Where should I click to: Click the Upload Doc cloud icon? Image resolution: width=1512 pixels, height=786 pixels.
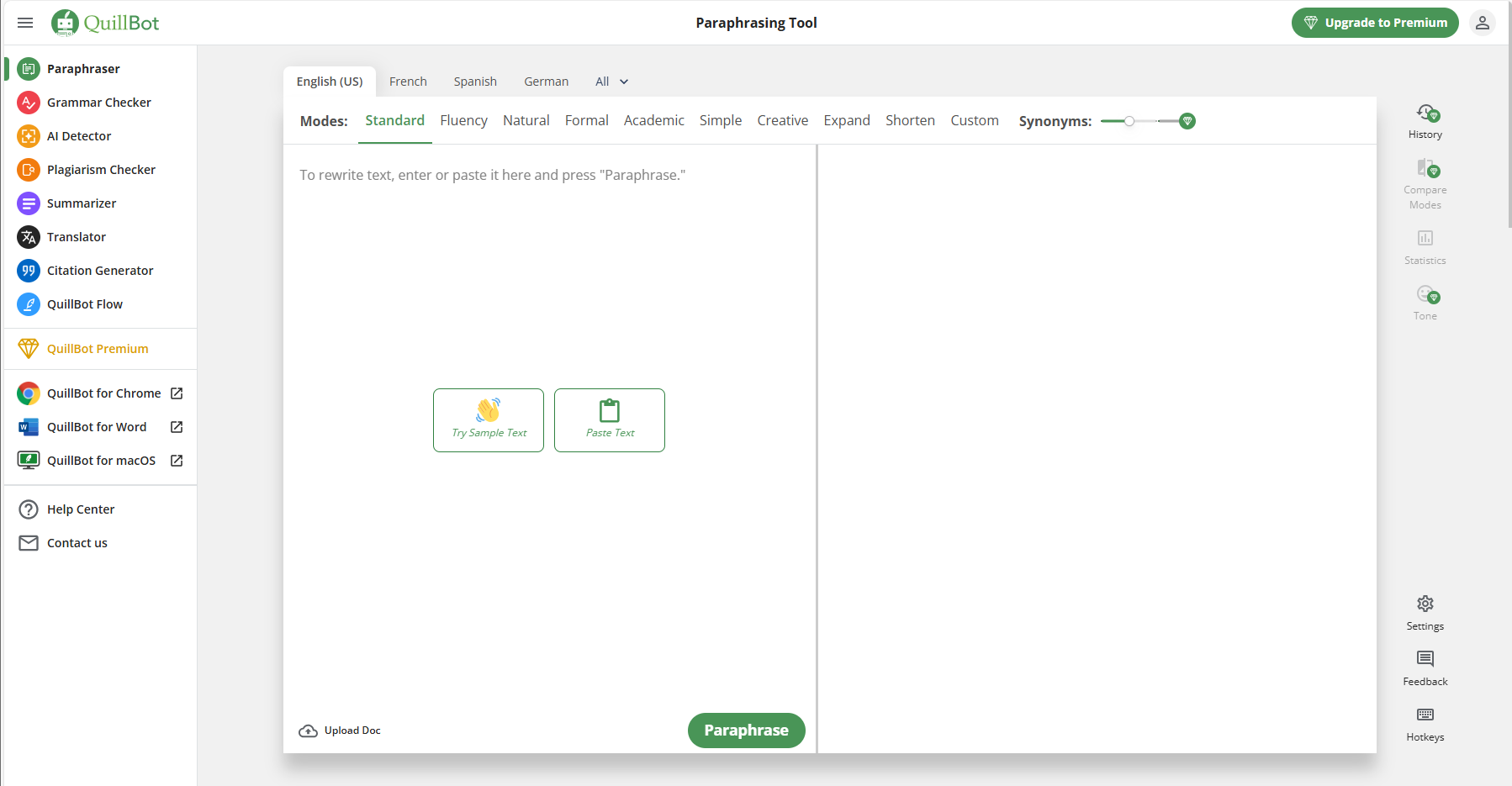[x=308, y=731]
